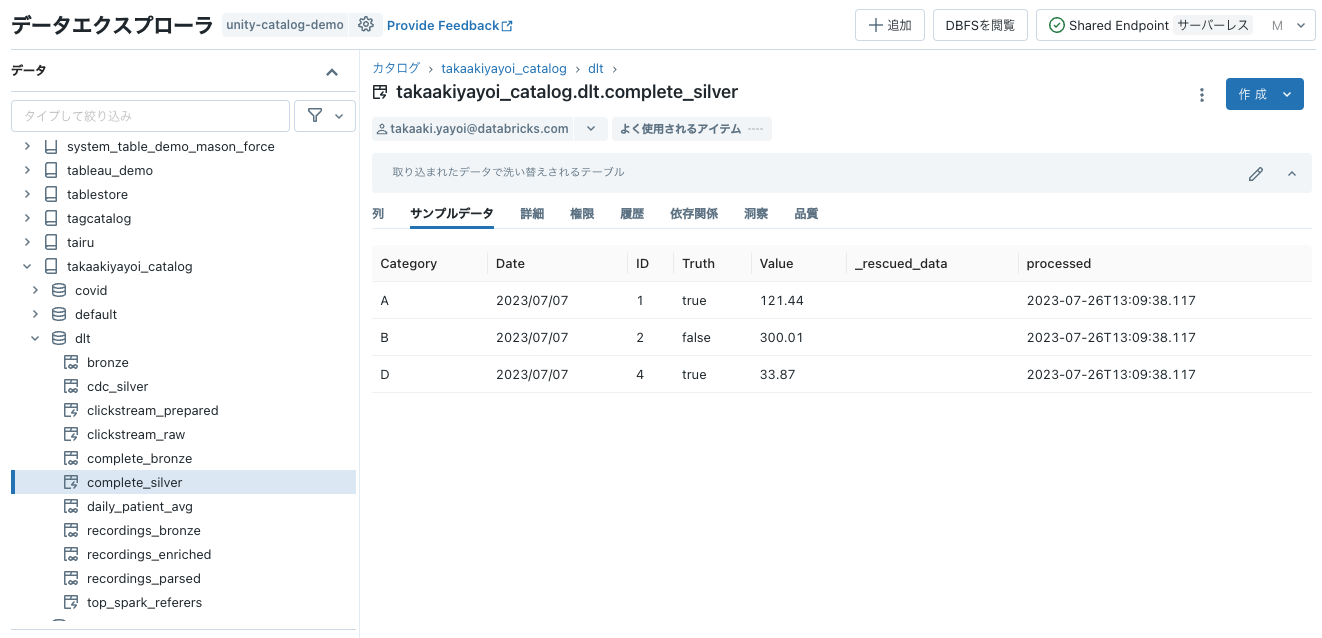Click the recordings_enriched table icon
Screen dimensions: 1322x638
click(x=72, y=554)
